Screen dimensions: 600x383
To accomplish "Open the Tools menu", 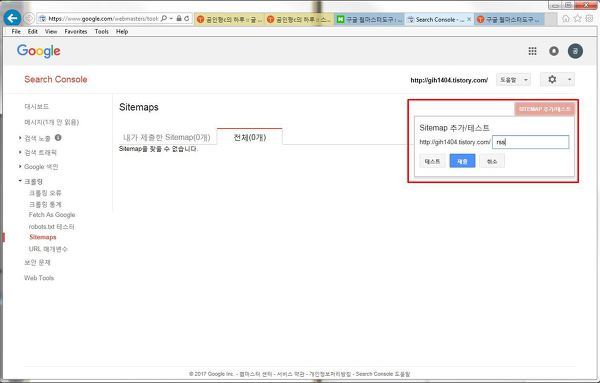I will click(x=101, y=31).
